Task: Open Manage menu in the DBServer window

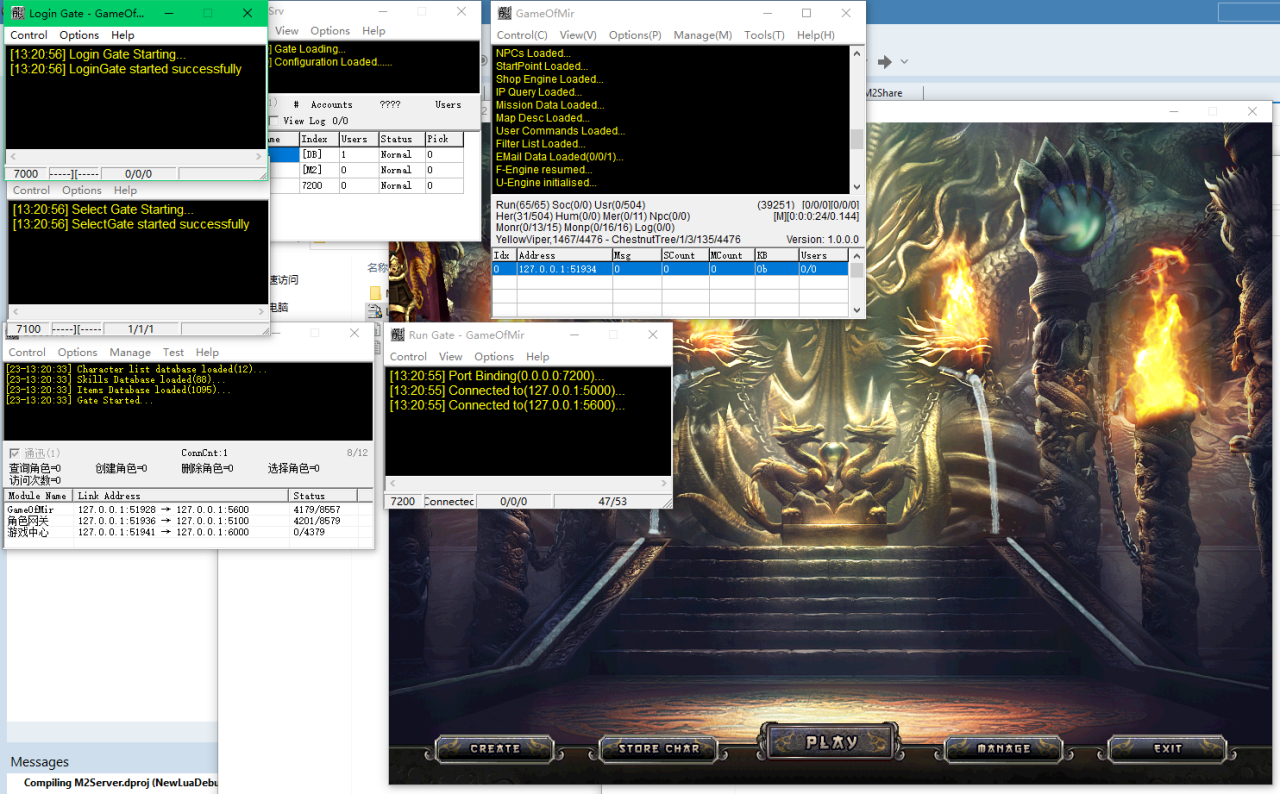Action: click(130, 353)
